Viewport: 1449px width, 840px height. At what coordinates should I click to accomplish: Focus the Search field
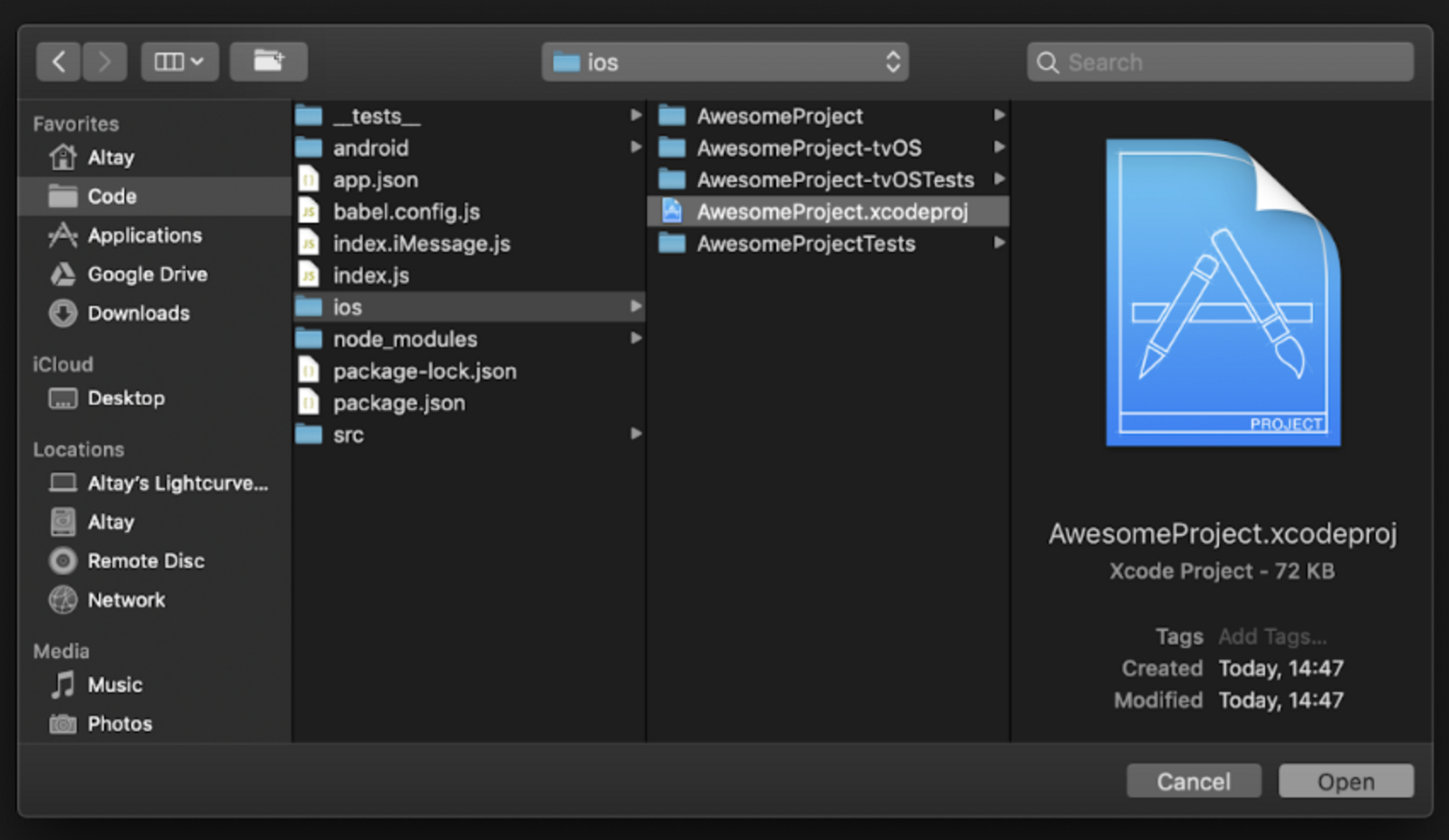pyautogui.click(x=1220, y=62)
